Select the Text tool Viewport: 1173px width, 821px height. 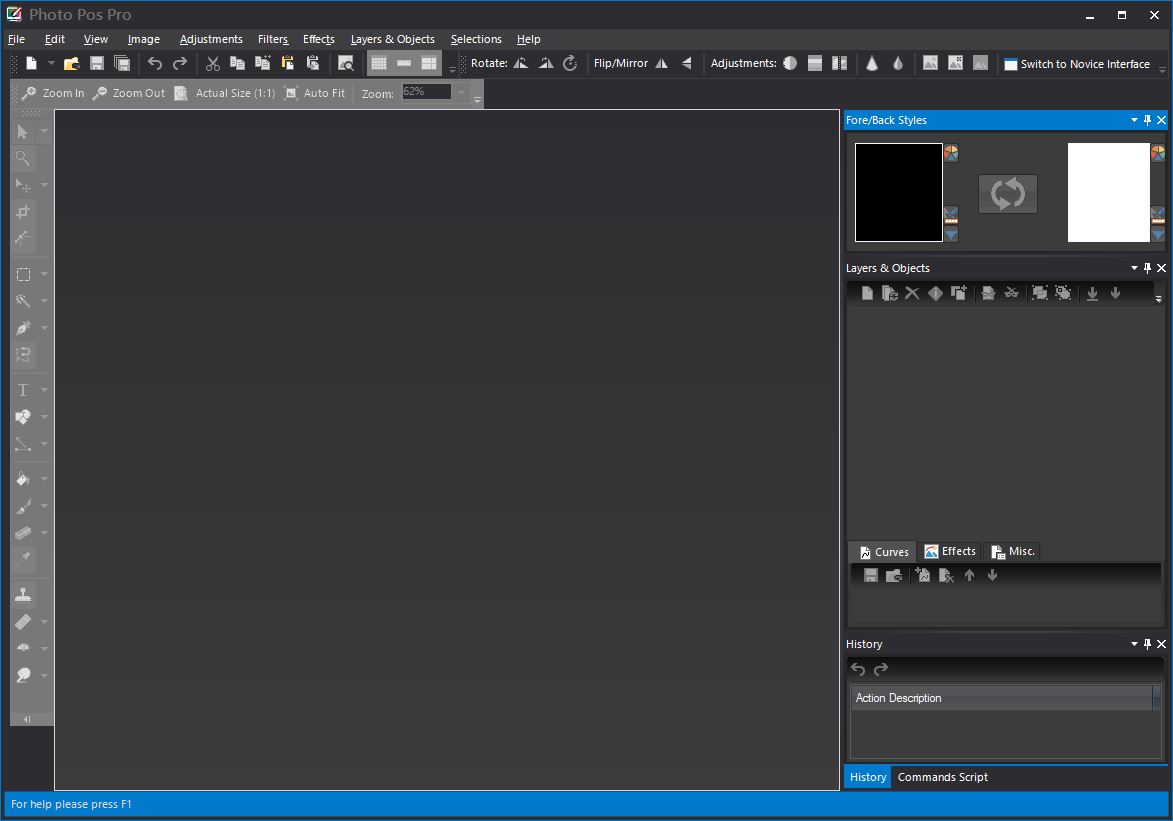pyautogui.click(x=23, y=390)
